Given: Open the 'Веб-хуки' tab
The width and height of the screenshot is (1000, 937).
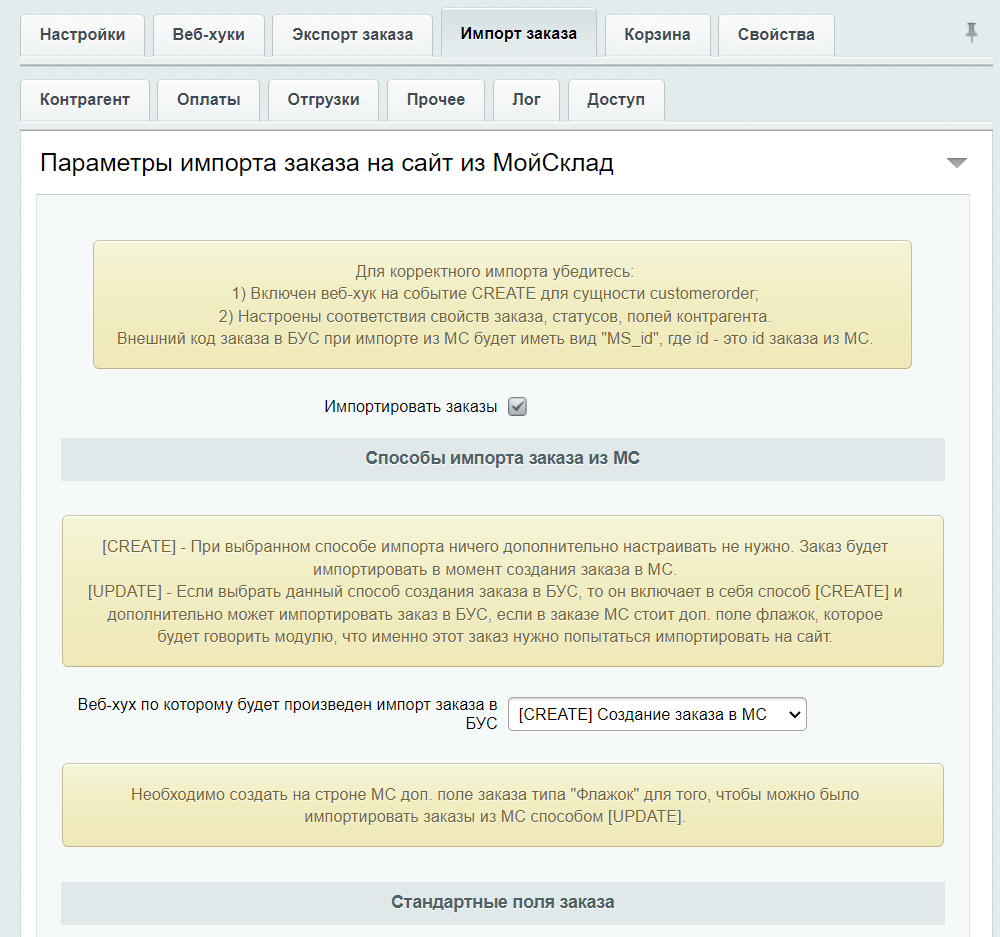Looking at the screenshot, I should pyautogui.click(x=208, y=35).
